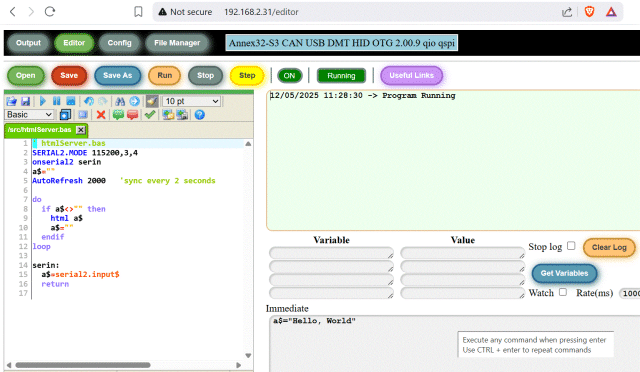Click the greyed redo arrow icon
Screen dimensions: 640x372
pos(102,101)
